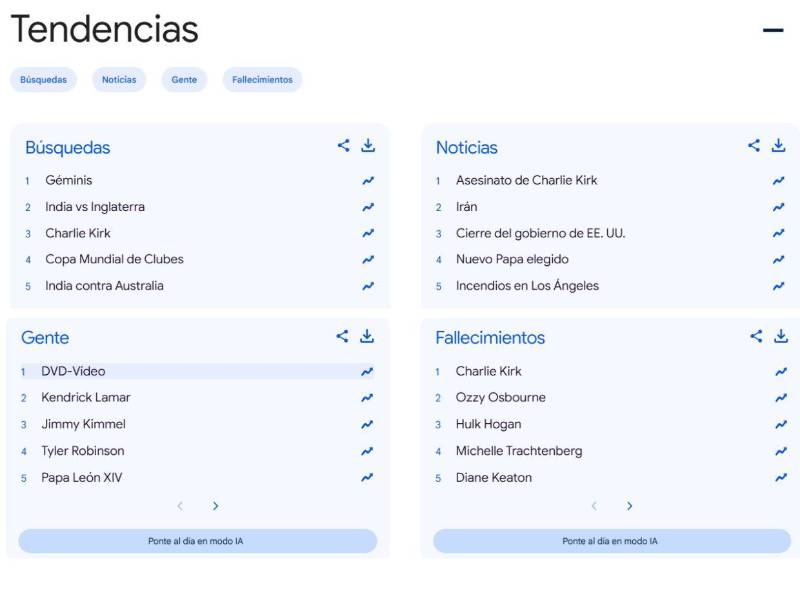Viewport: 800px width, 600px height.
Task: Click the download icon in the Búsquedas card
Action: [x=368, y=144]
